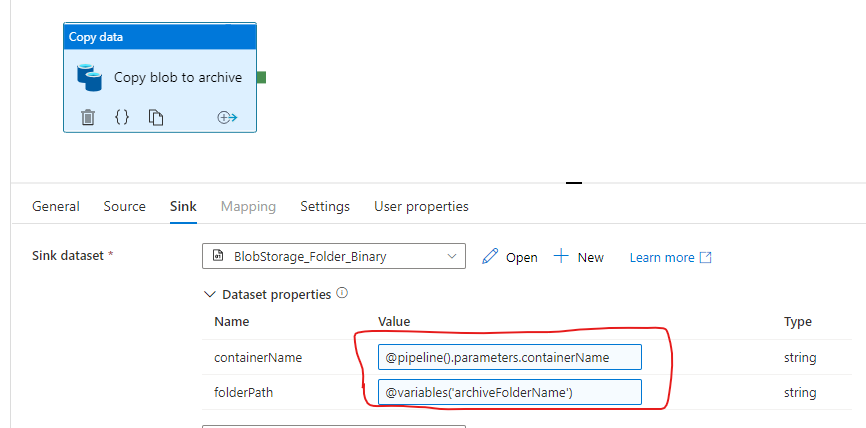Switch to User properties tab
Image resolution: width=866 pixels, height=428 pixels.
421,207
